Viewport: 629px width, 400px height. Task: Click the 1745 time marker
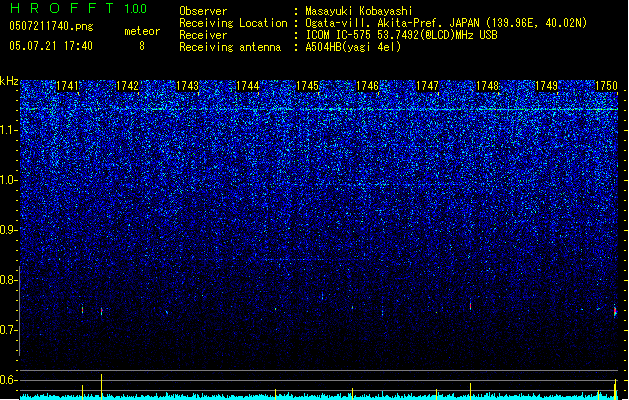pyautogui.click(x=307, y=86)
